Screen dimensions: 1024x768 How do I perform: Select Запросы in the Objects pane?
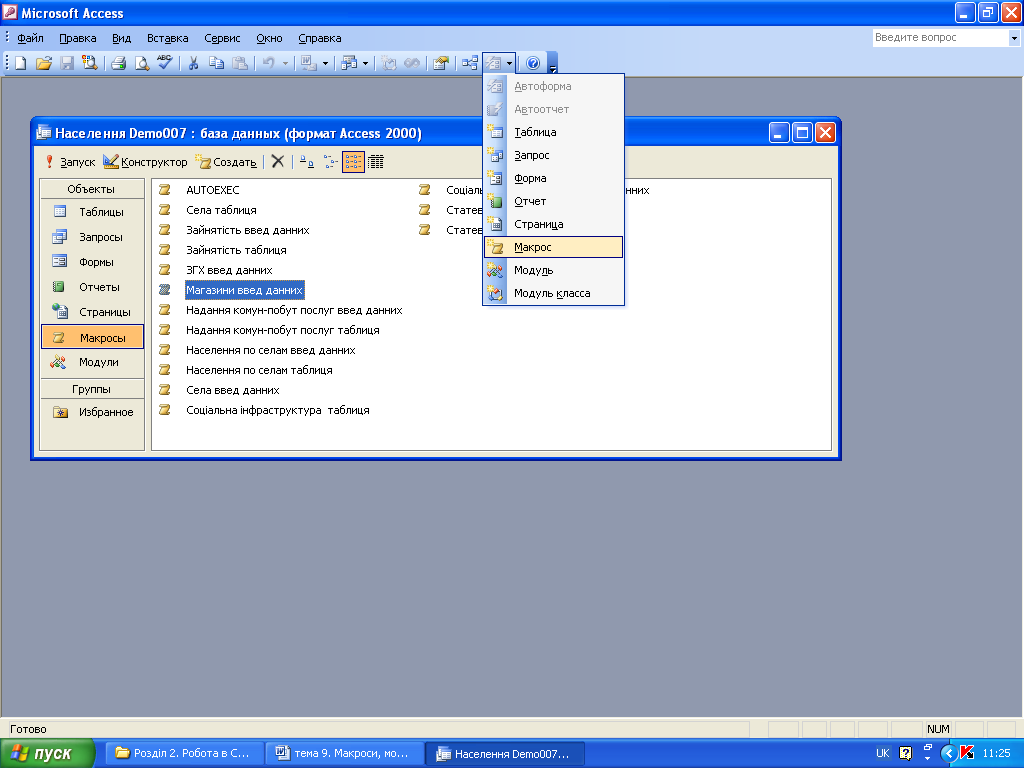tap(92, 237)
